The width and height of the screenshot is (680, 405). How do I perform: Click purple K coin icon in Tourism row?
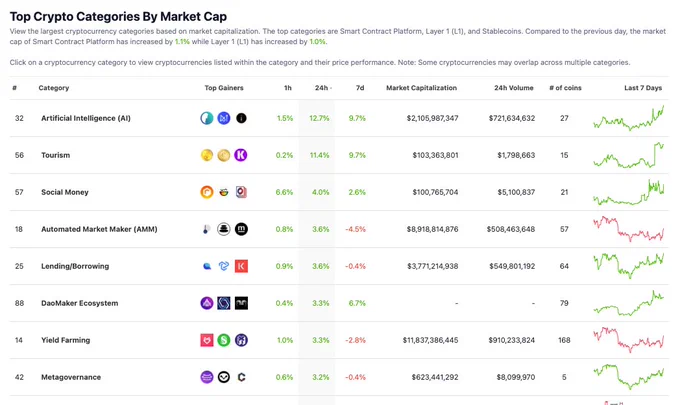pos(241,155)
